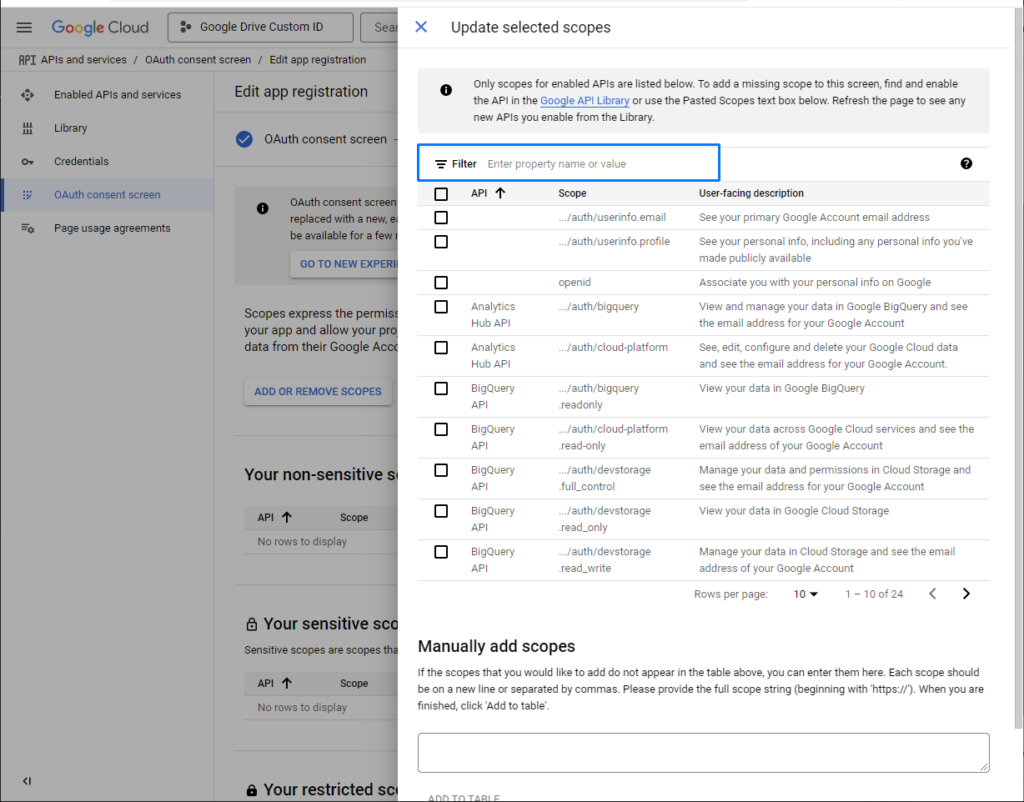This screenshot has height=802, width=1024.
Task: Click the manually add scopes text box
Action: pos(703,752)
